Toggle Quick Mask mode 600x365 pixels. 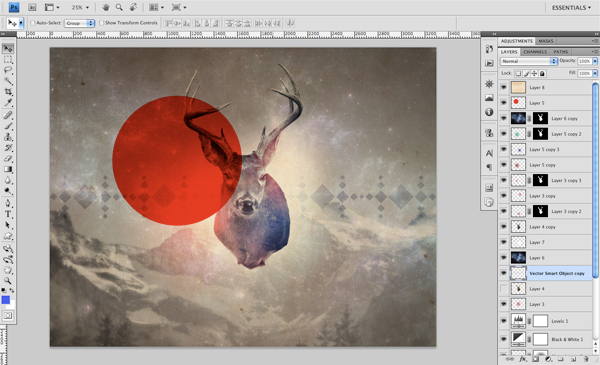tap(8, 316)
